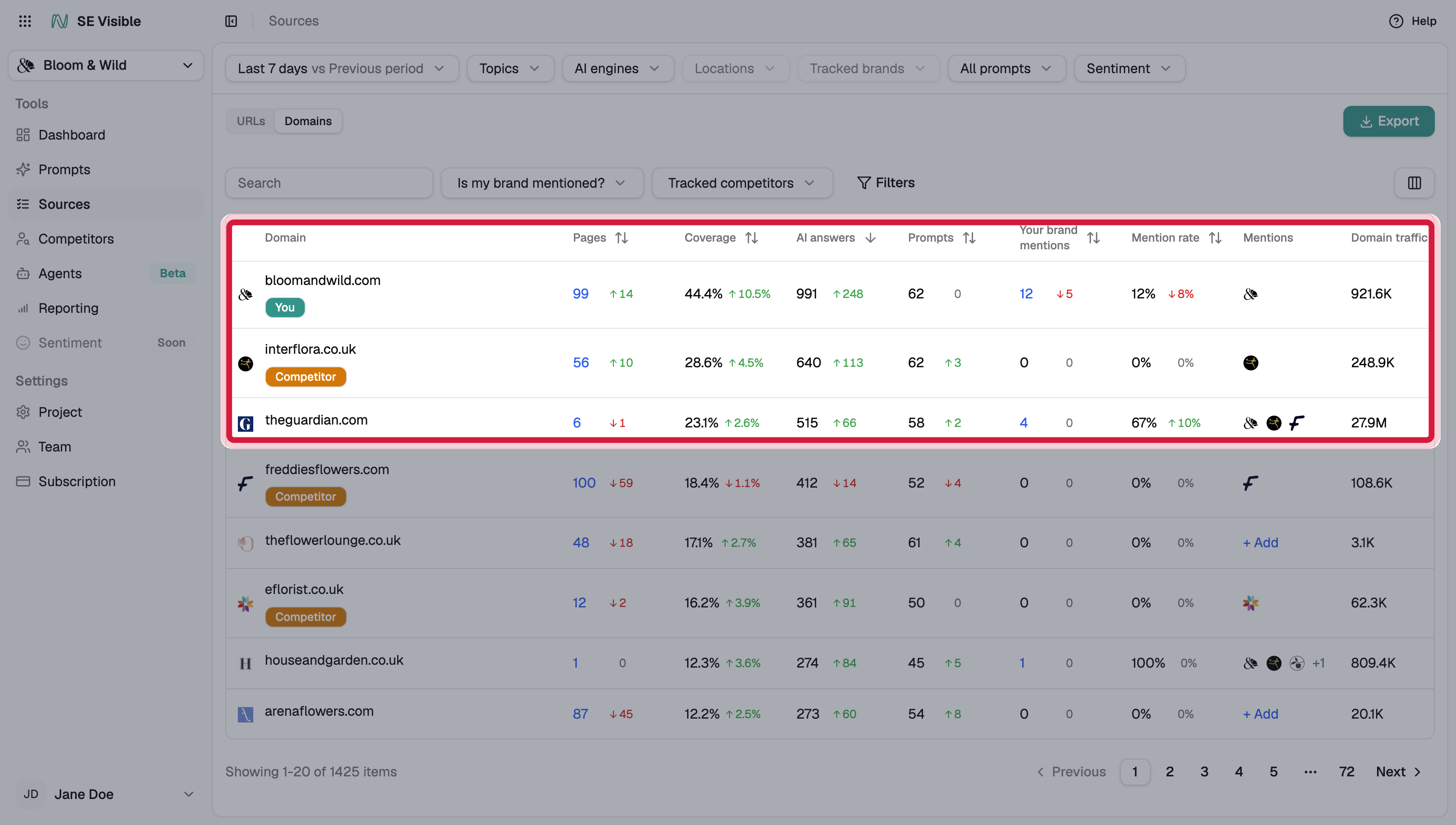Go to page 2

point(1169,771)
